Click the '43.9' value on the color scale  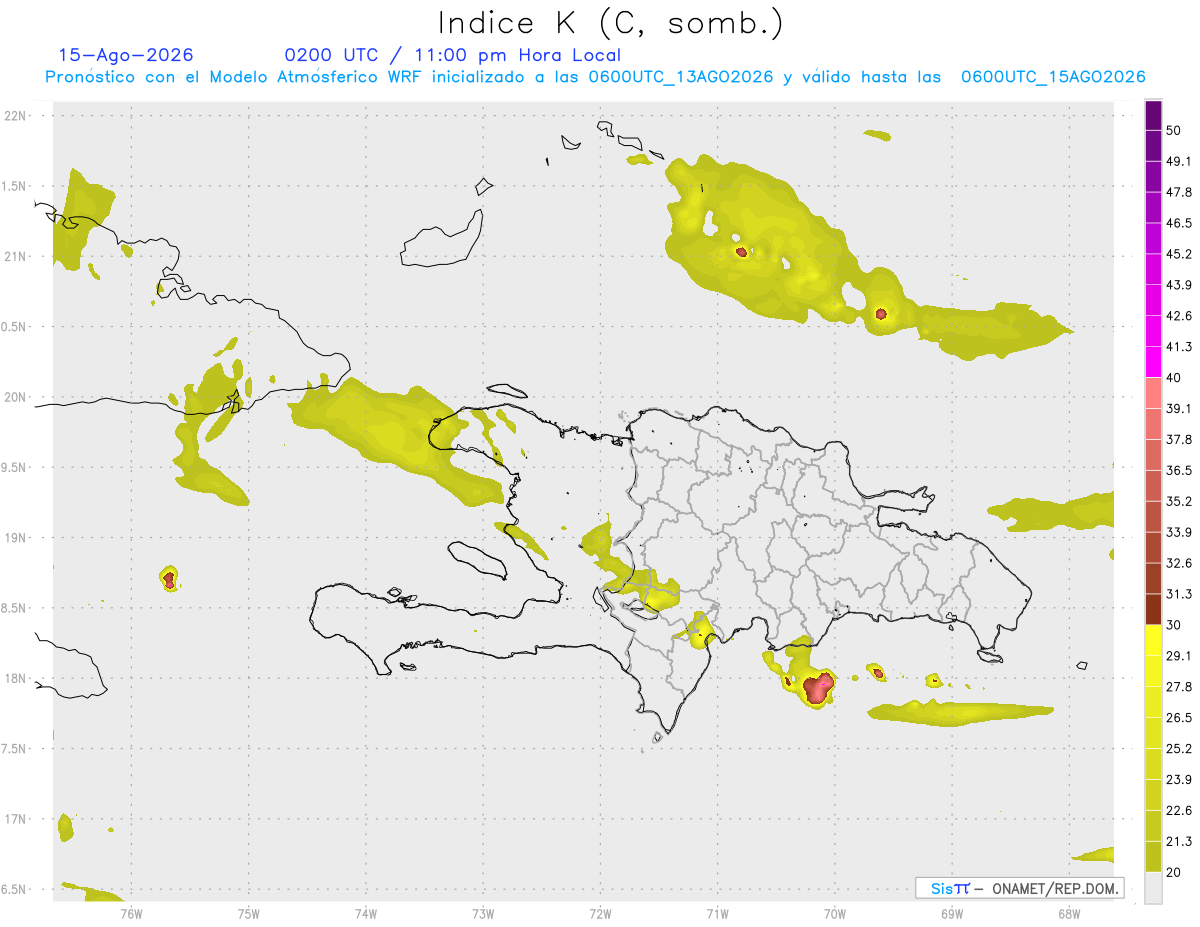coord(1179,285)
